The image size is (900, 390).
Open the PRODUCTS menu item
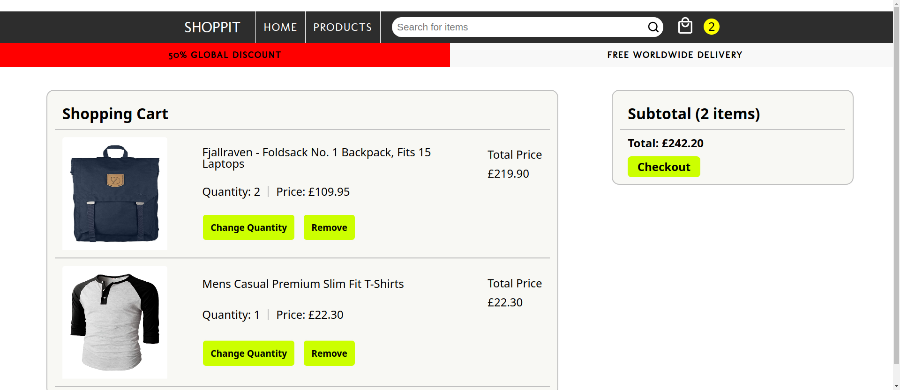[x=343, y=27]
